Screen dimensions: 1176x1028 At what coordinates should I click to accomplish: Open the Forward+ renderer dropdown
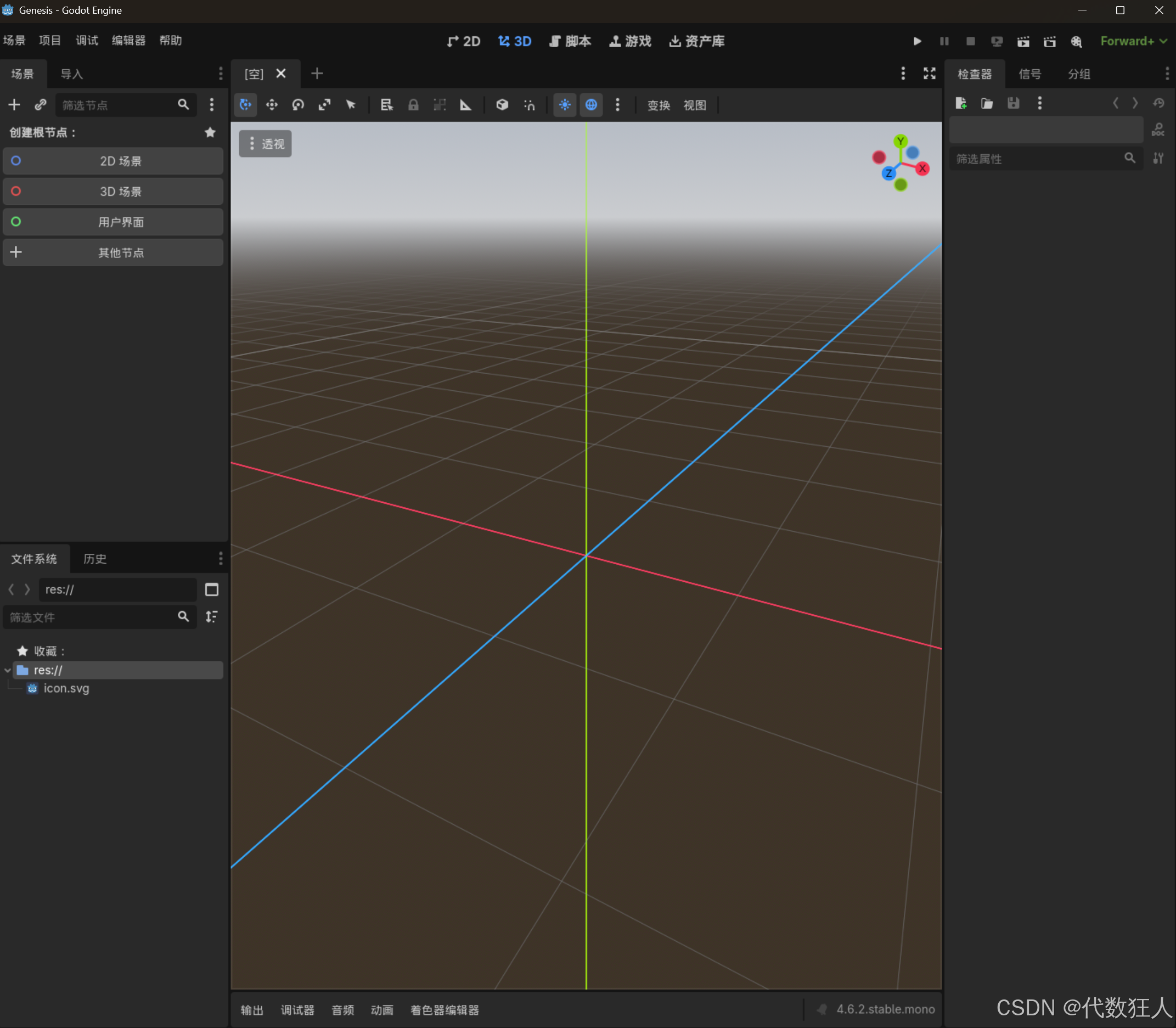click(x=1133, y=41)
